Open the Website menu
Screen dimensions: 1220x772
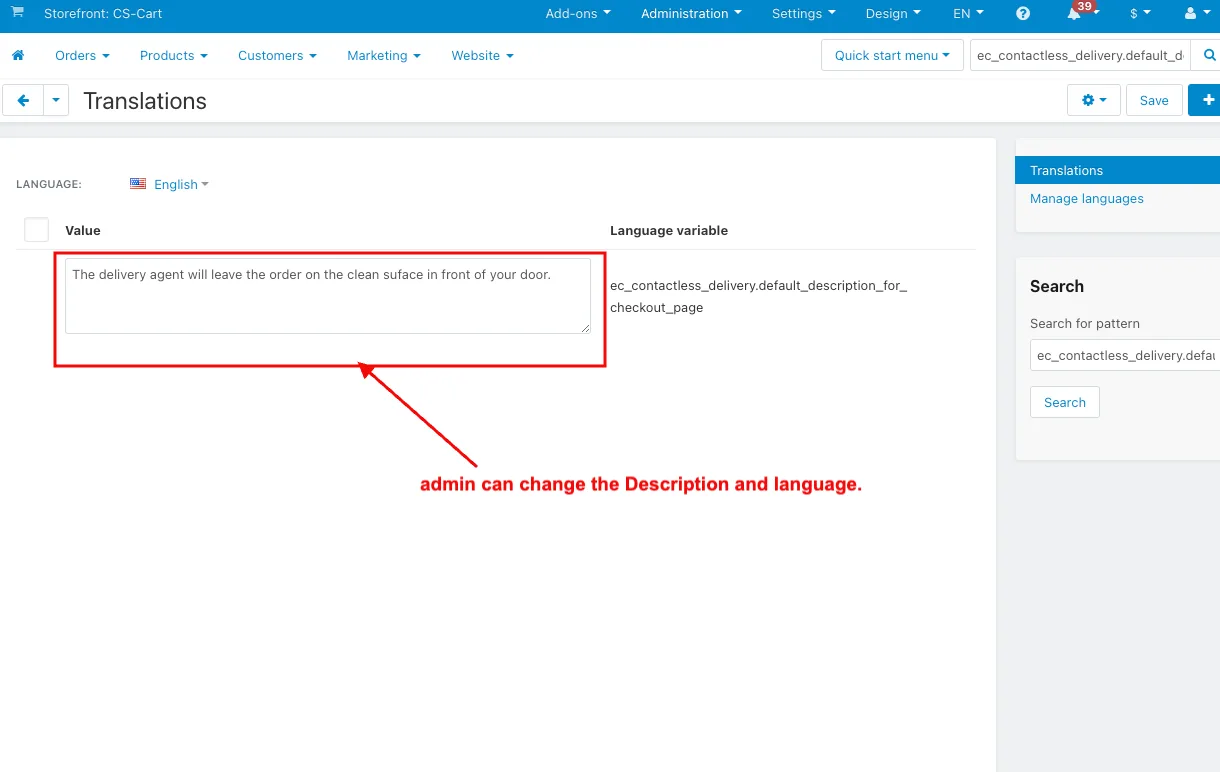click(482, 55)
